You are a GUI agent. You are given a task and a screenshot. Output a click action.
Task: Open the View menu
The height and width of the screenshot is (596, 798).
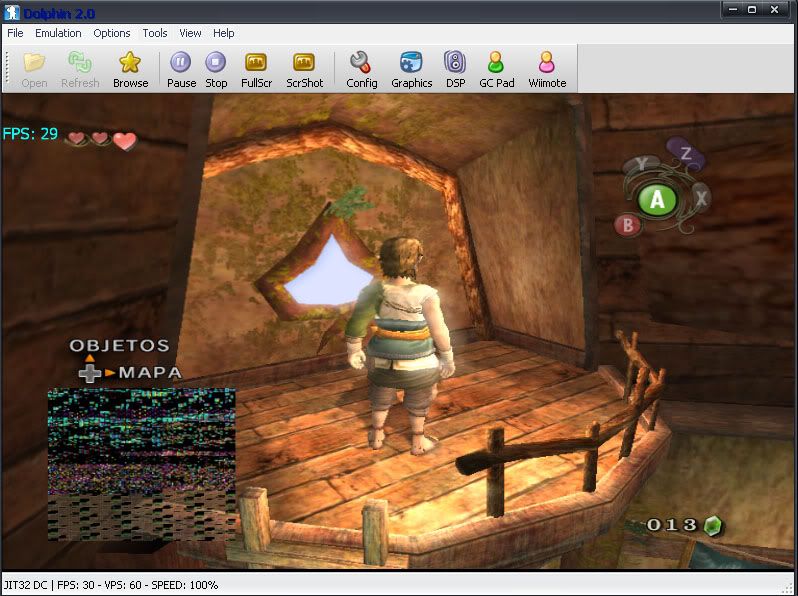pos(190,33)
